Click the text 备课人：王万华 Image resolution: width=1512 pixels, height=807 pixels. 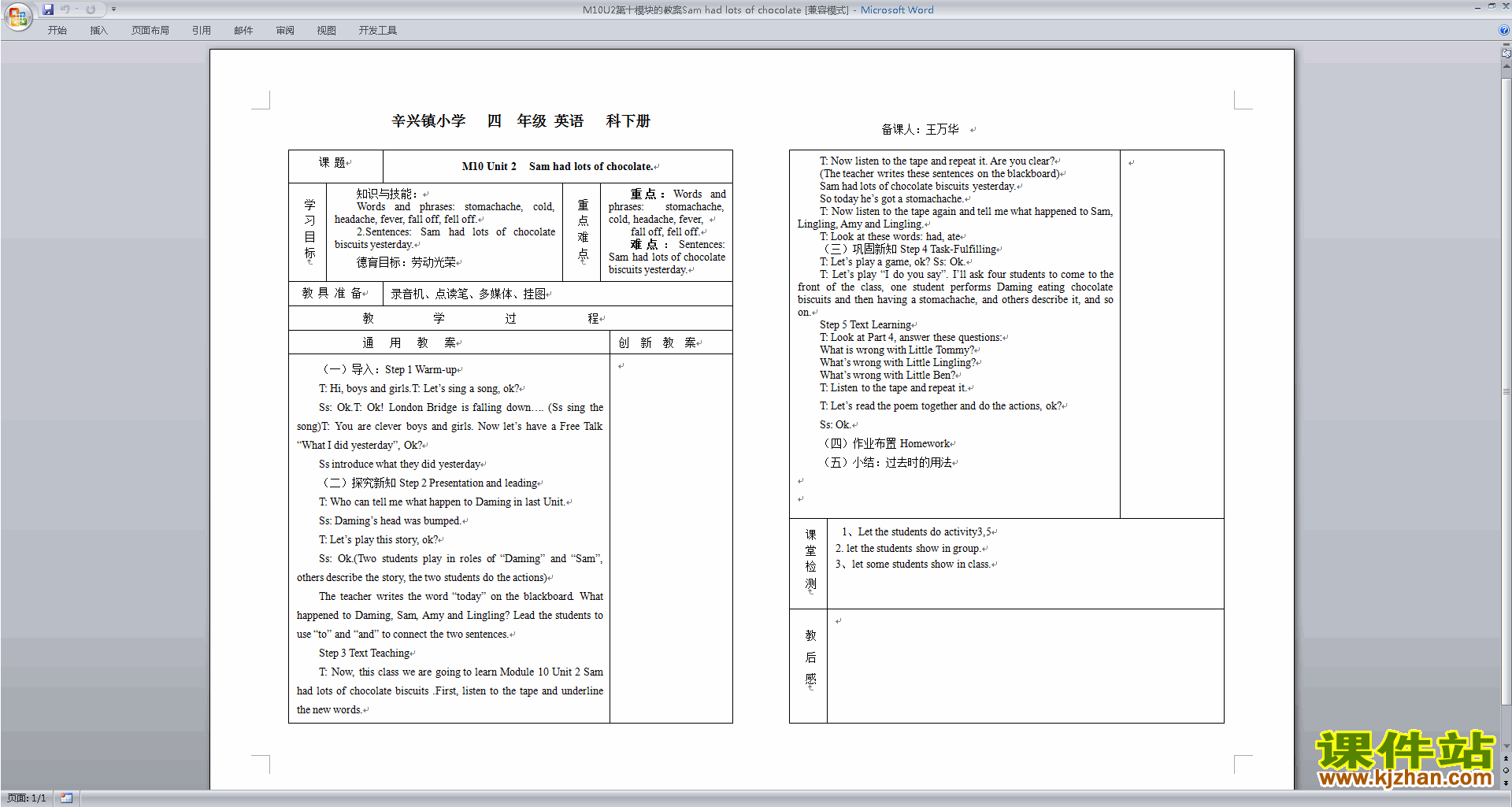click(x=920, y=129)
